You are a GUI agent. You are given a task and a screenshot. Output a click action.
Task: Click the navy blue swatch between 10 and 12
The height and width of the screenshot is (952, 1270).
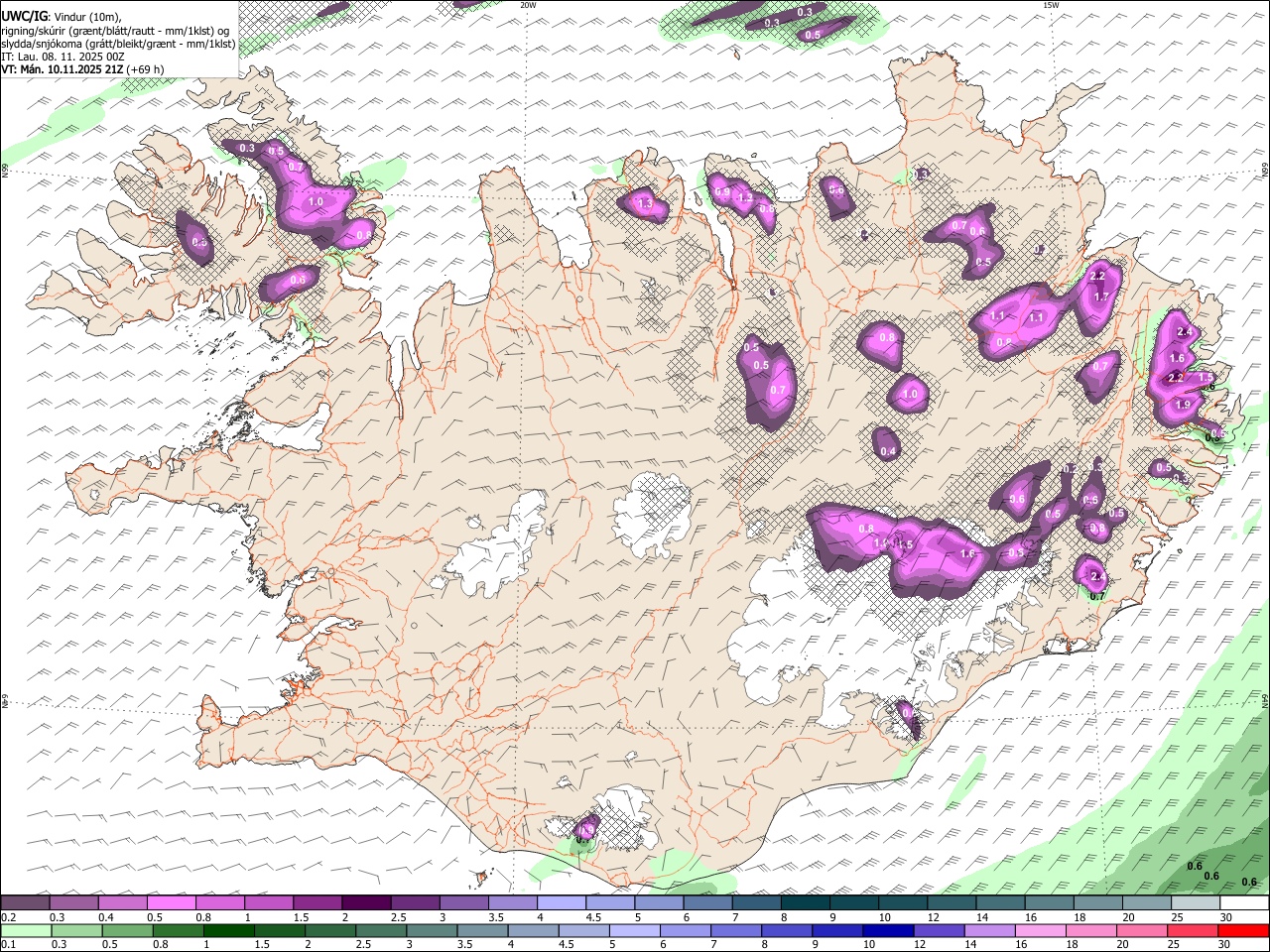pos(888,931)
